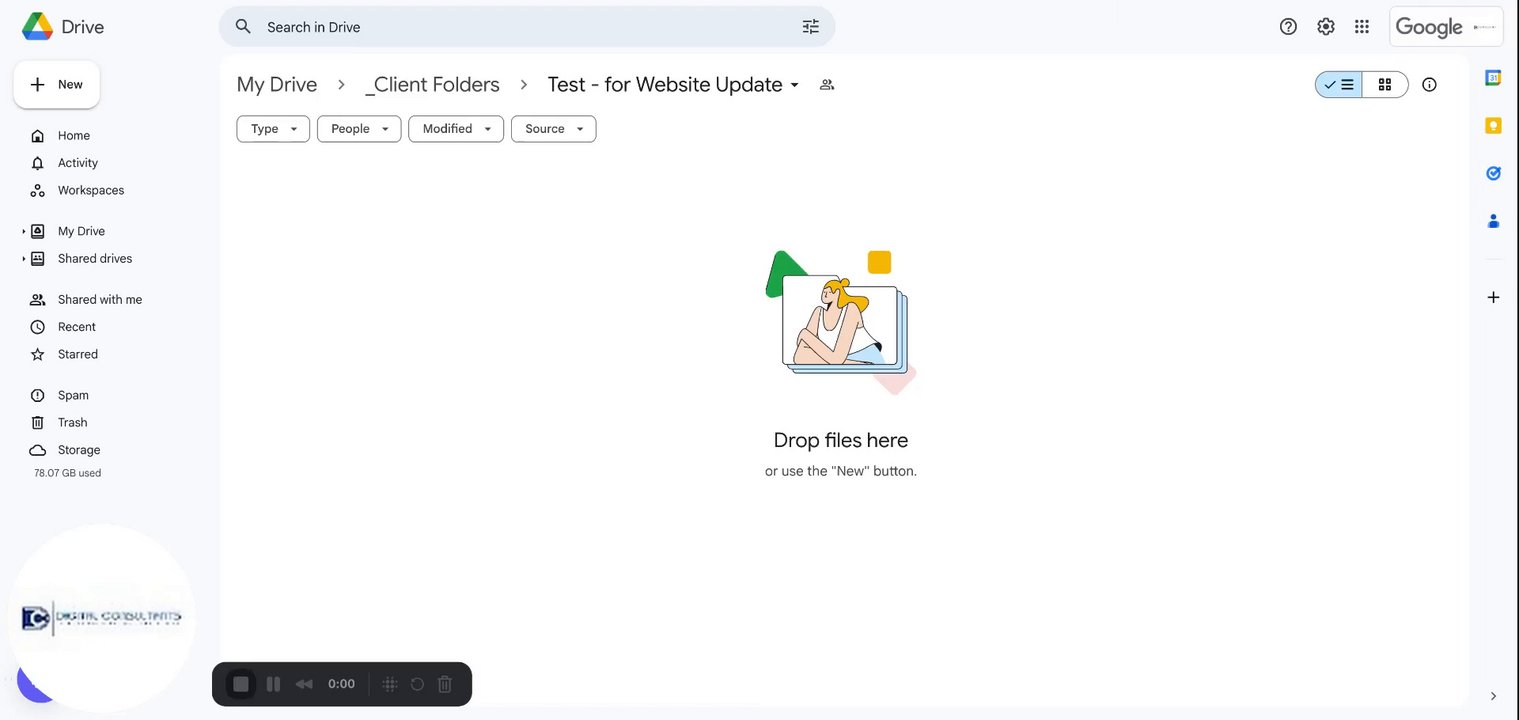Image resolution: width=1519 pixels, height=720 pixels.
Task: Switch to grid layout view
Action: pyautogui.click(x=1385, y=85)
